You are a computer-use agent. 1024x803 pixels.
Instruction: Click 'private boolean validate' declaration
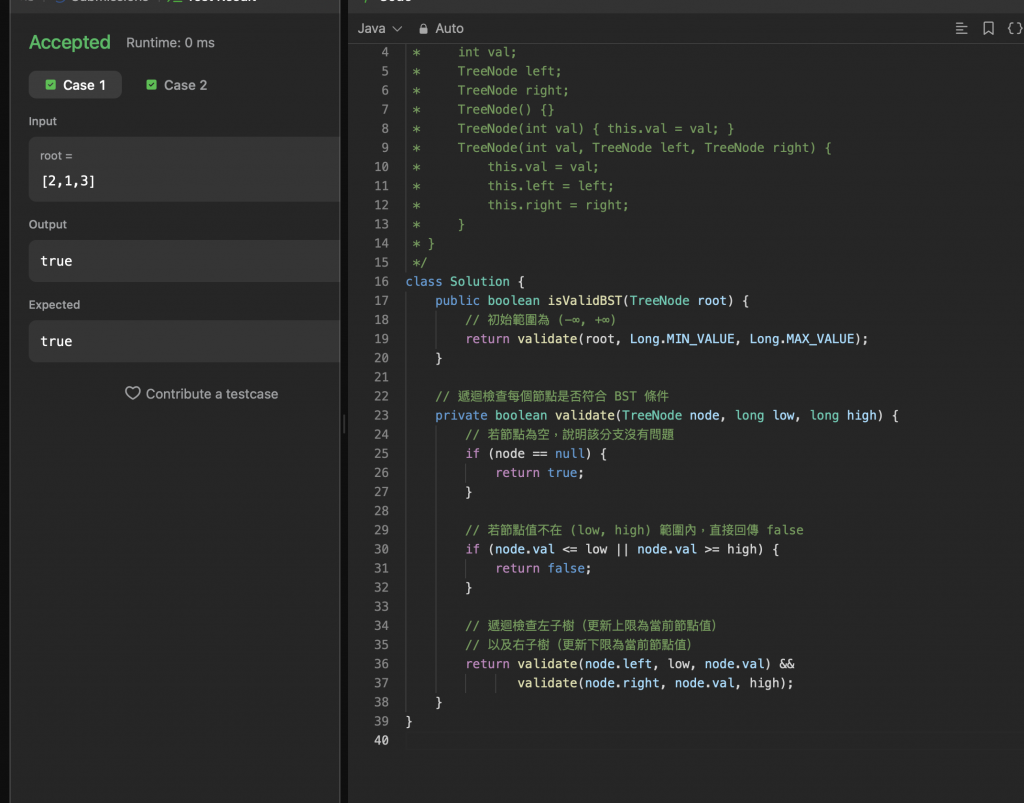click(x=525, y=415)
